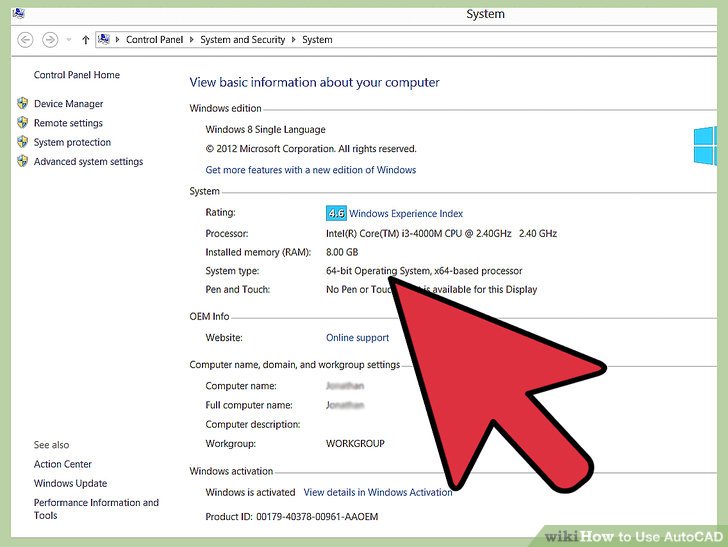Select the Intel Core i3-4000M processor text
The height and width of the screenshot is (547, 728).
(x=441, y=234)
